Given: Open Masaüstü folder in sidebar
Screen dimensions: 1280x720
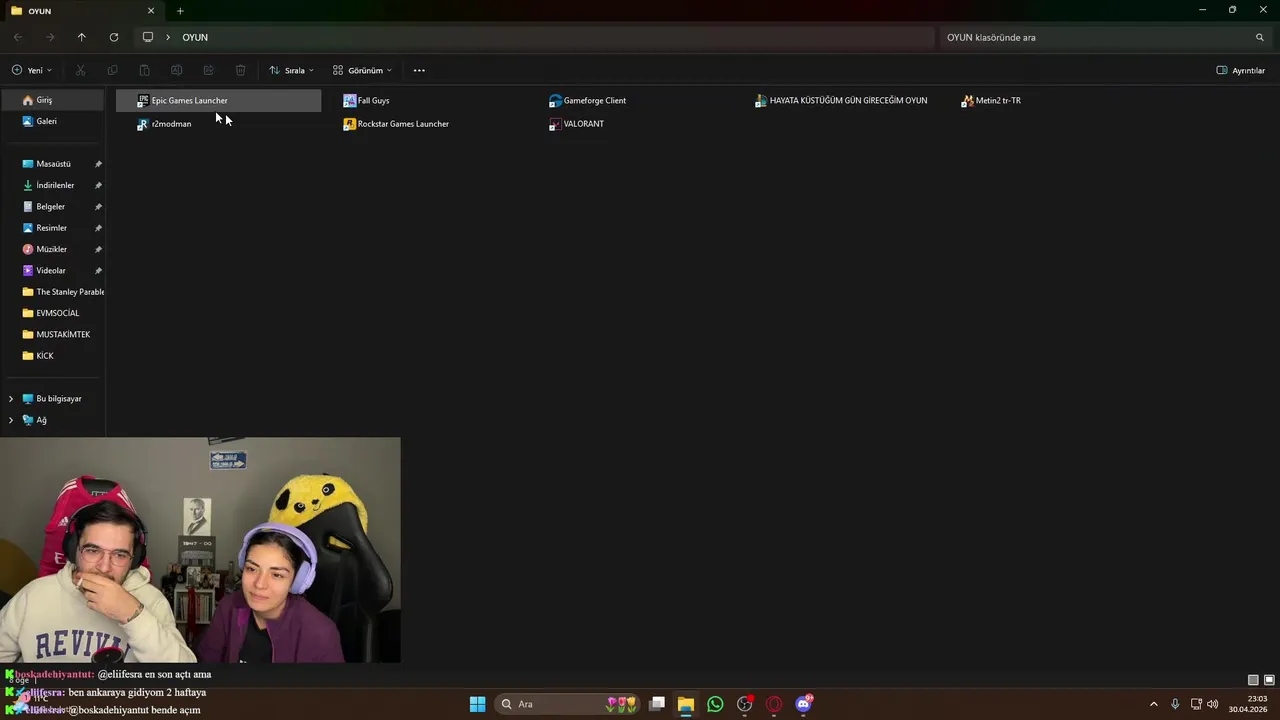Looking at the screenshot, I should click(x=53, y=164).
